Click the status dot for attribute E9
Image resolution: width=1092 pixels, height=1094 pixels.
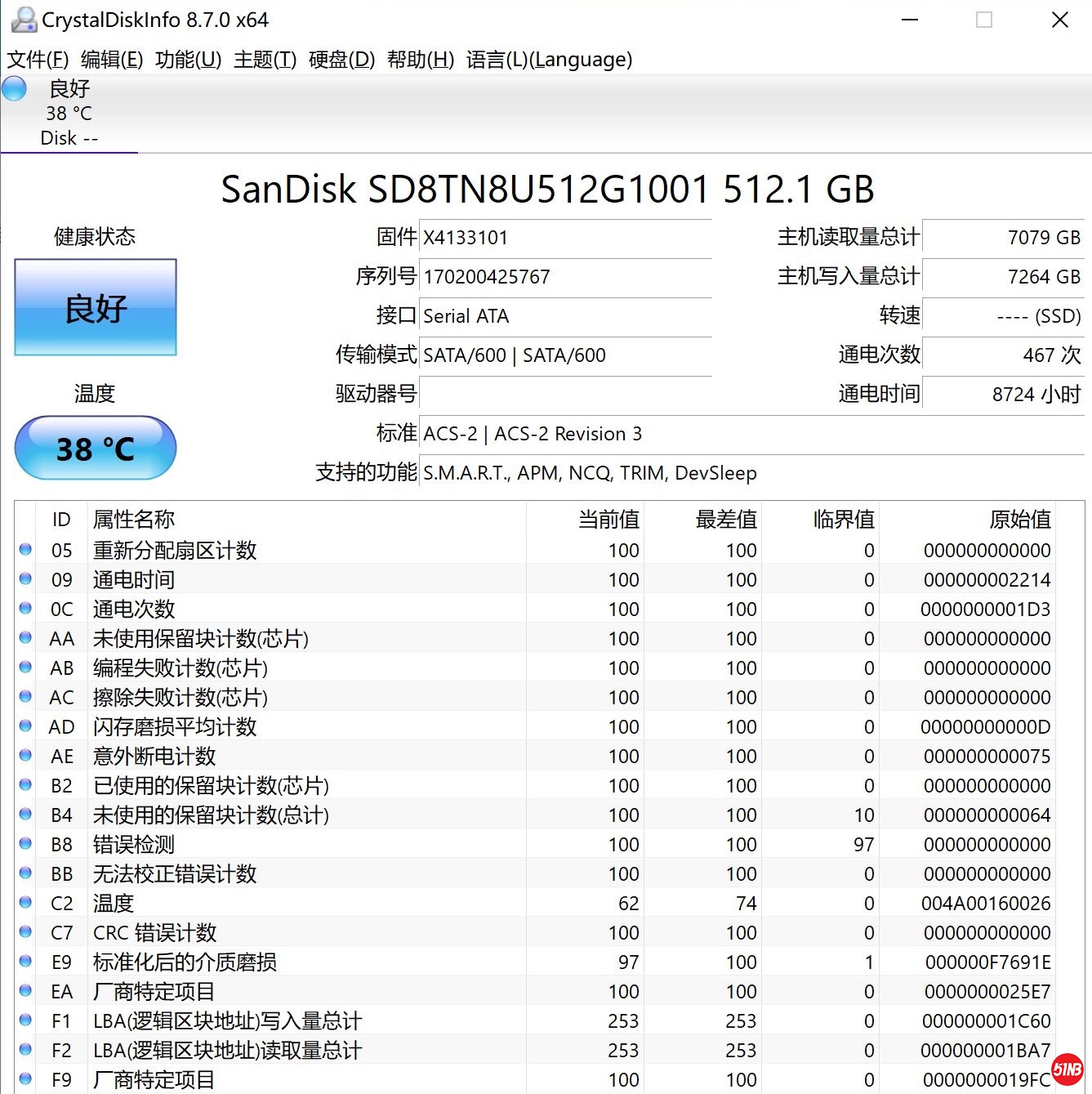(25, 962)
